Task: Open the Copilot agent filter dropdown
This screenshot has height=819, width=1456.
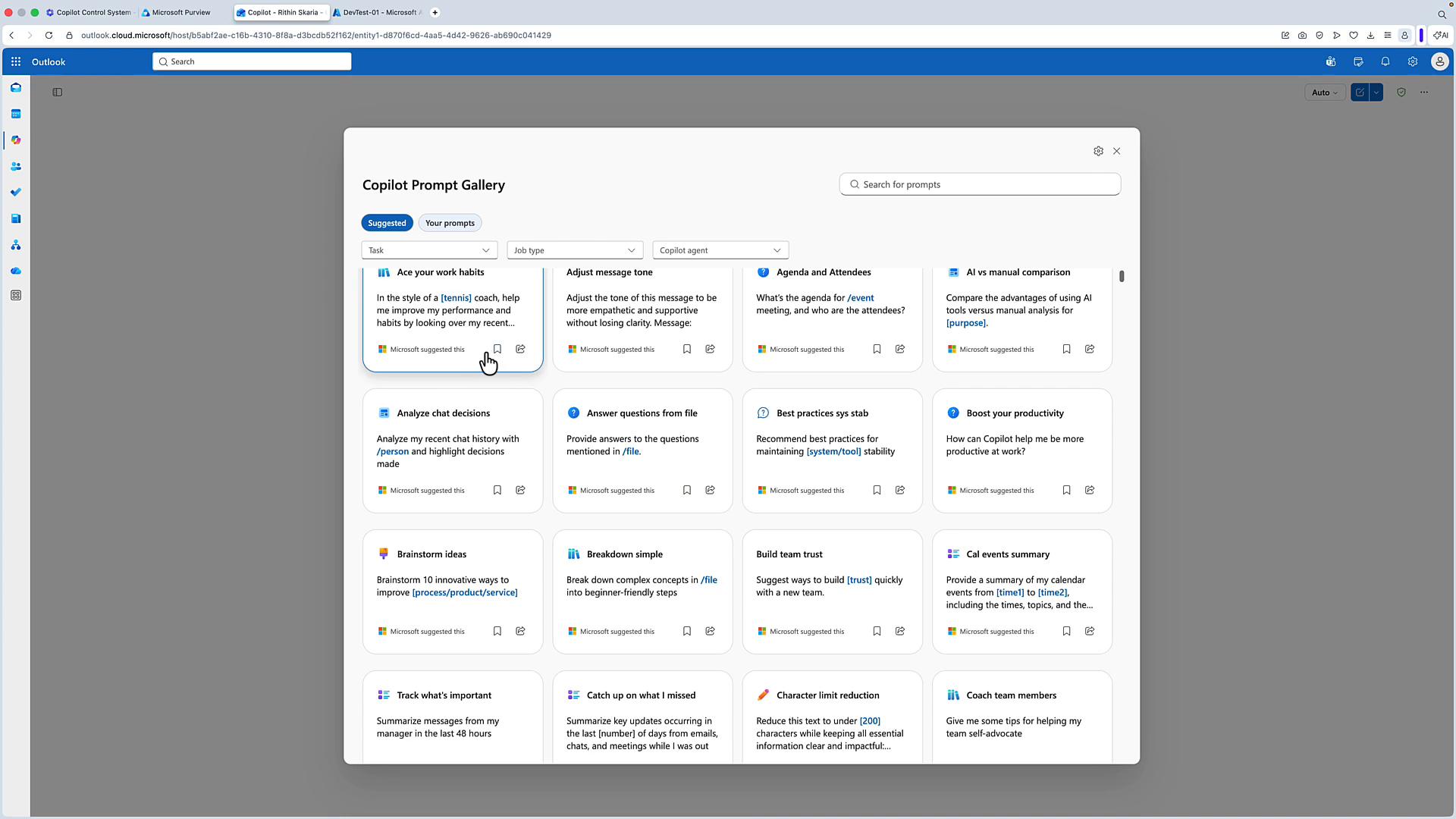Action: (x=720, y=250)
